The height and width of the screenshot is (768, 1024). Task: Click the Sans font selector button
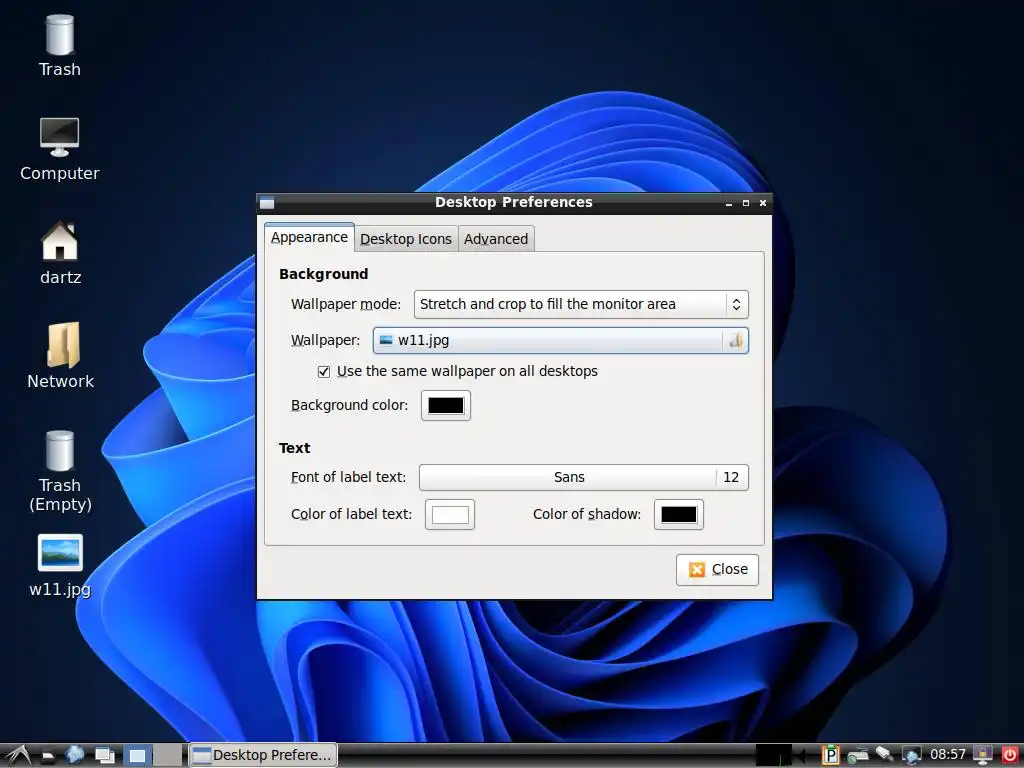[x=568, y=477]
